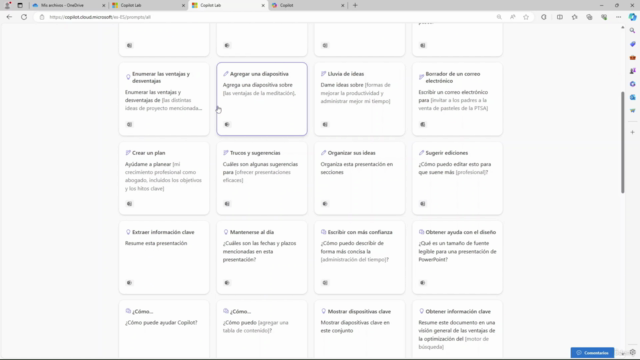Click the app icon under Crear un plan
This screenshot has width=640, height=360.
pyautogui.click(x=129, y=204)
